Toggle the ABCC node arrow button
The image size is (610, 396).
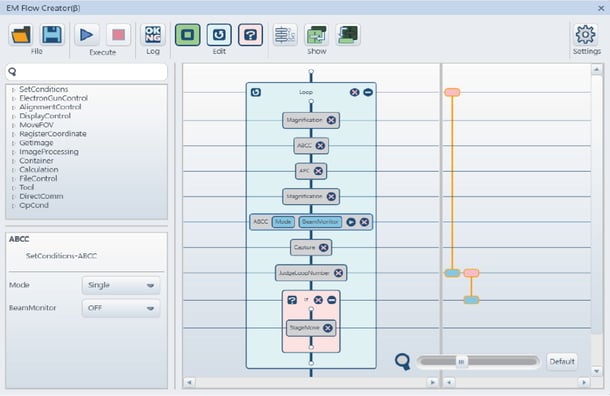[351, 222]
